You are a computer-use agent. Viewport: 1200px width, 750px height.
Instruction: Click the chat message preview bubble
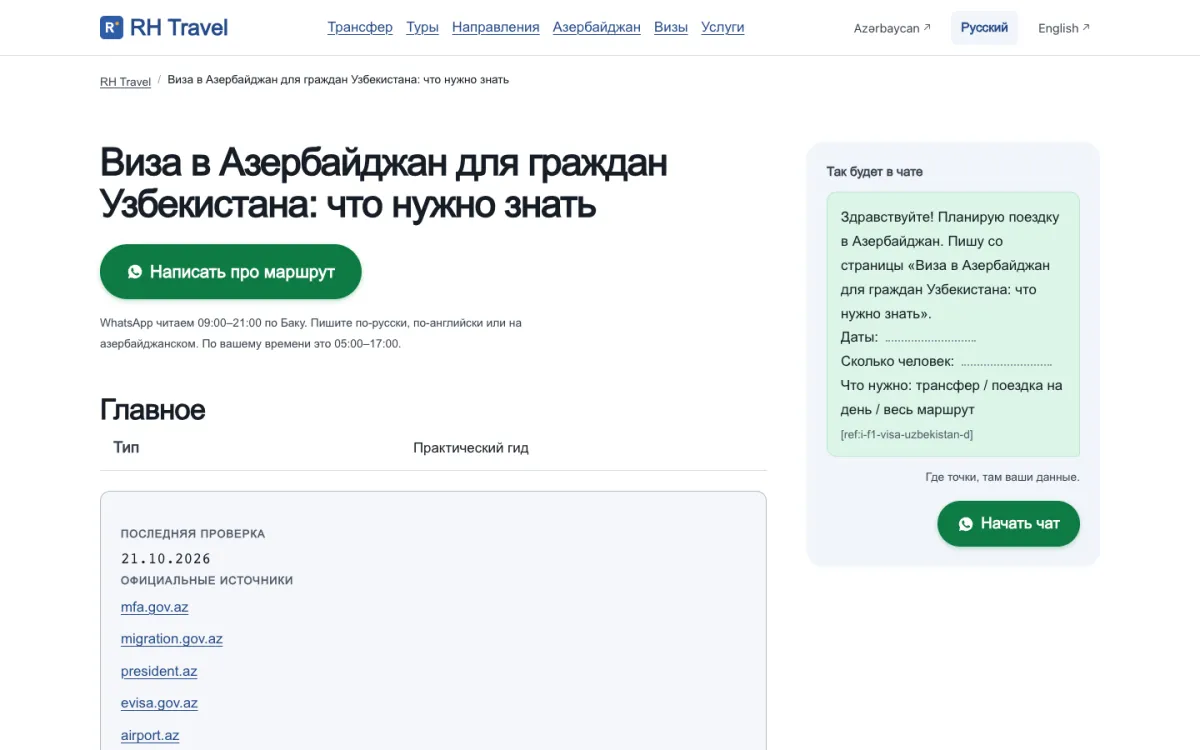(x=953, y=324)
